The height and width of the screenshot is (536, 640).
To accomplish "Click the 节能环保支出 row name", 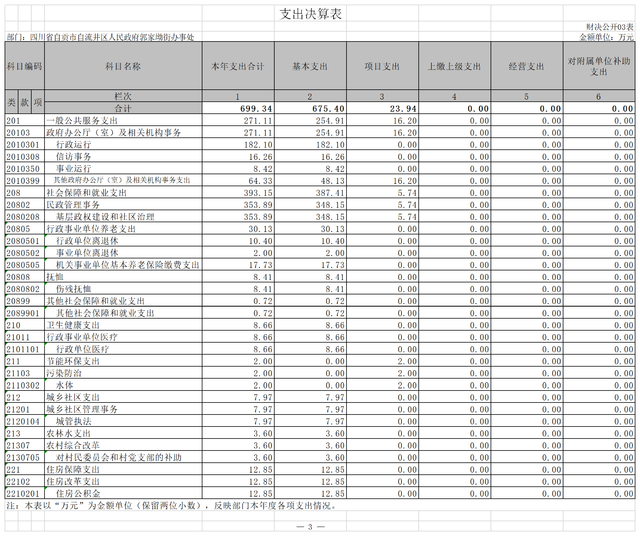I will [x=73, y=361].
